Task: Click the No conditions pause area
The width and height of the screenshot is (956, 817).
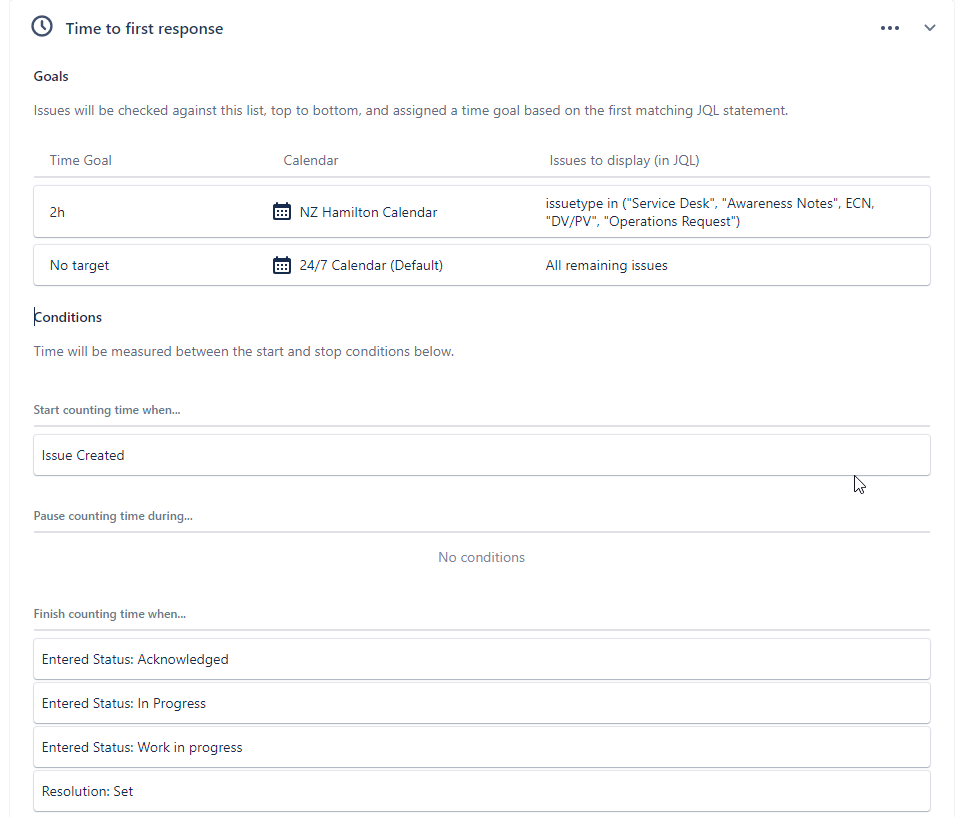Action: pyautogui.click(x=481, y=557)
